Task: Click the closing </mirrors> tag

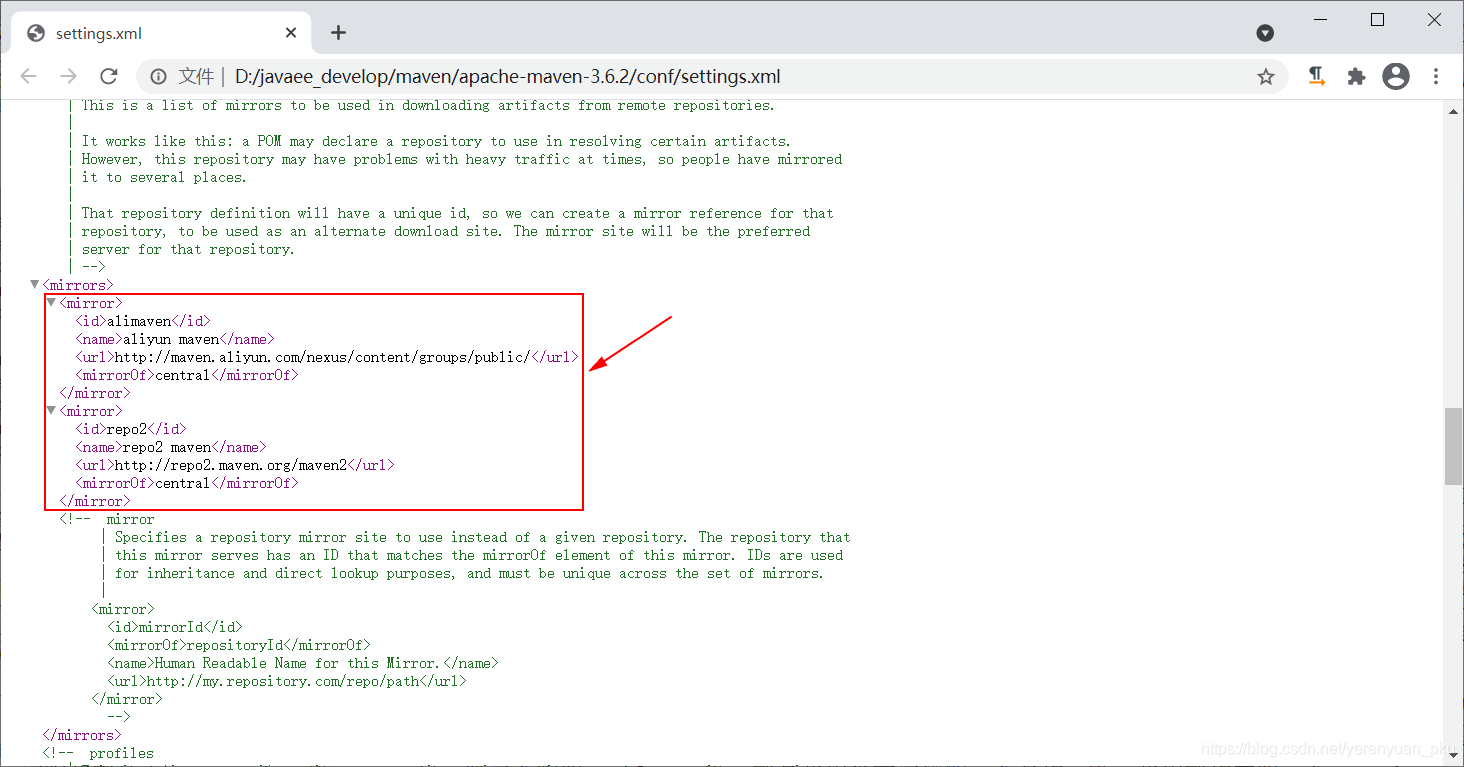Action: 82,735
